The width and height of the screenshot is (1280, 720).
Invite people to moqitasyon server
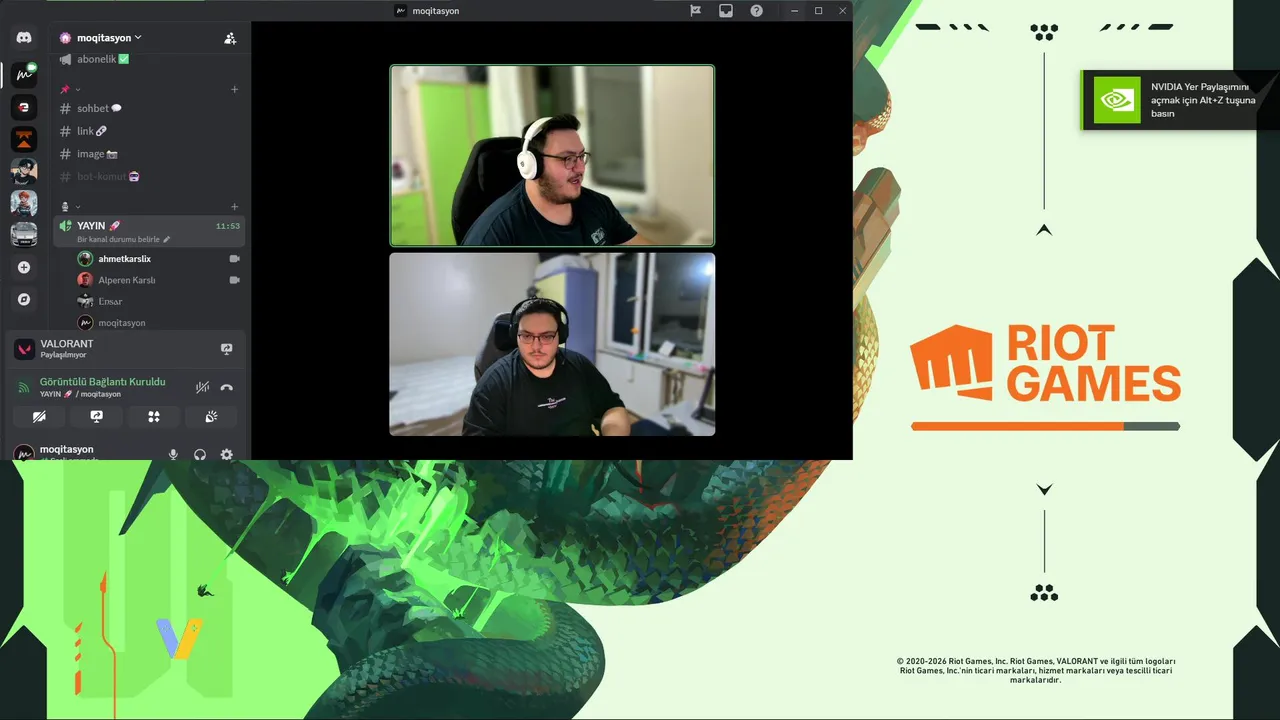[230, 38]
